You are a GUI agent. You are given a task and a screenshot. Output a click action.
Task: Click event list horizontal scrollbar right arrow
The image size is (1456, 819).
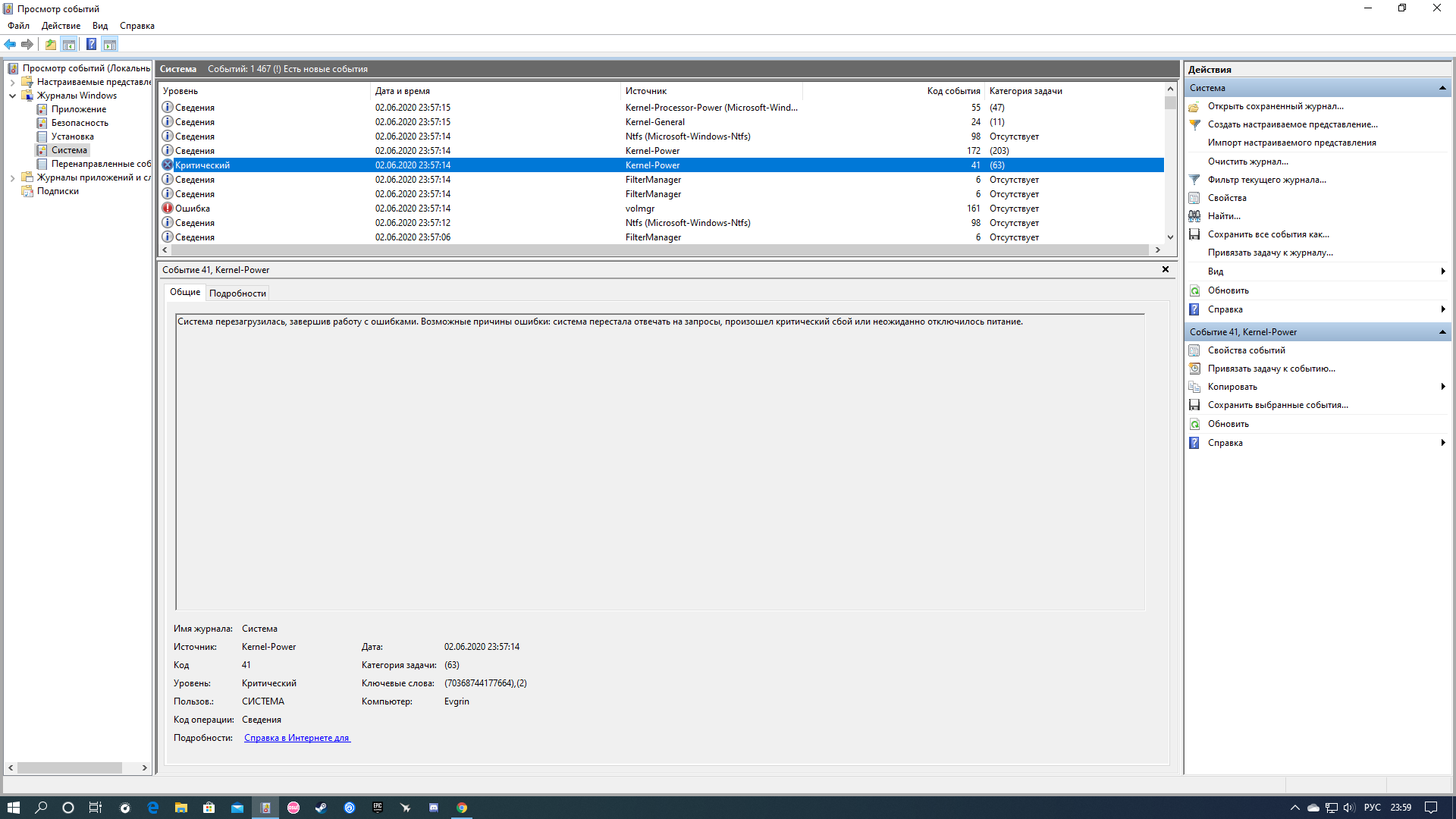[1157, 249]
